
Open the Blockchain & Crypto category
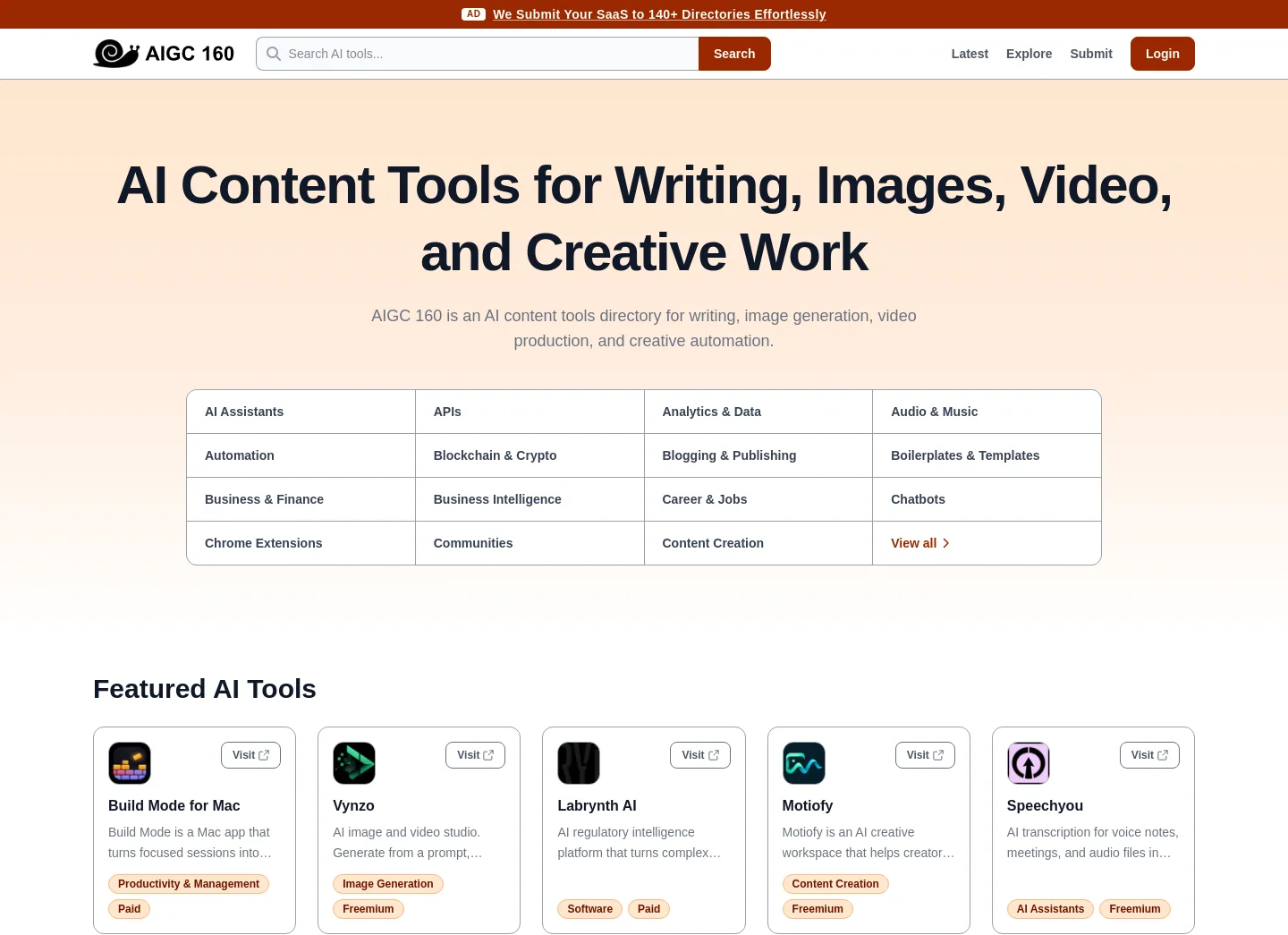tap(530, 455)
